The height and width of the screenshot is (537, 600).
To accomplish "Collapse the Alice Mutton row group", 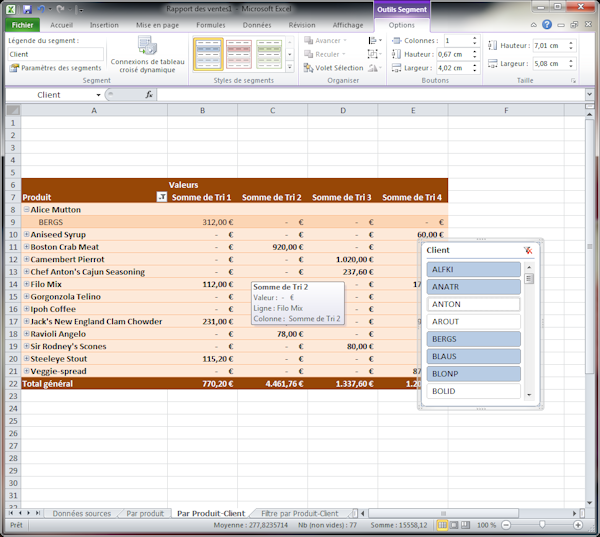I will [x=26, y=210].
